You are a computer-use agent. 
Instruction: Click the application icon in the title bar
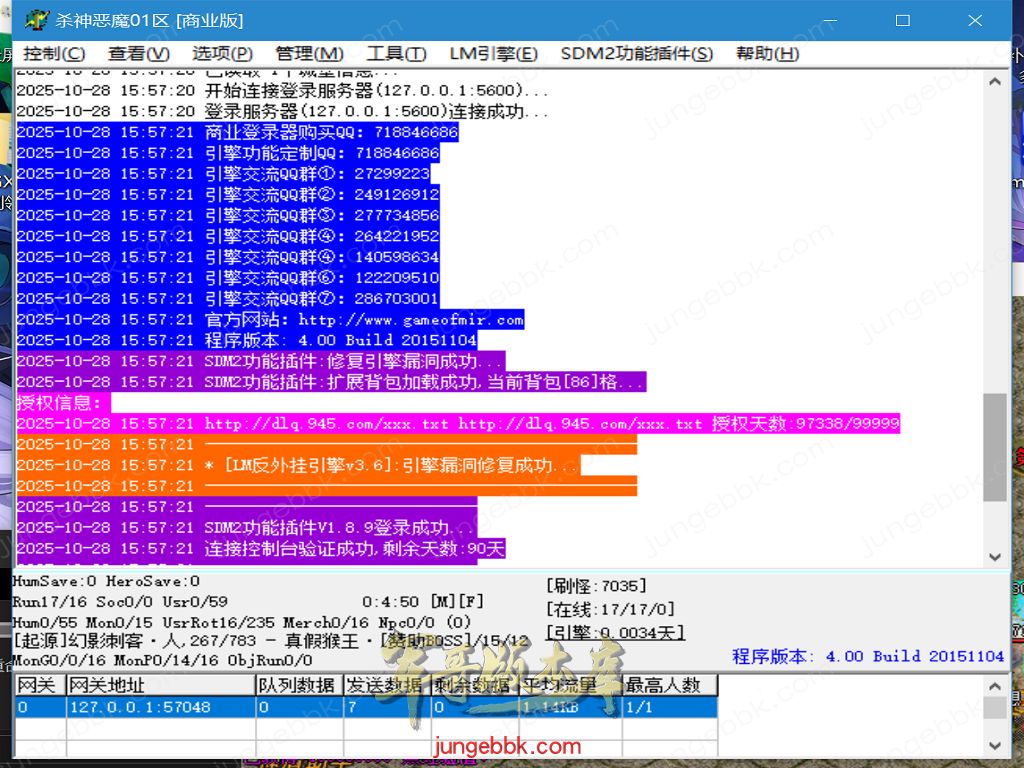coord(36,20)
